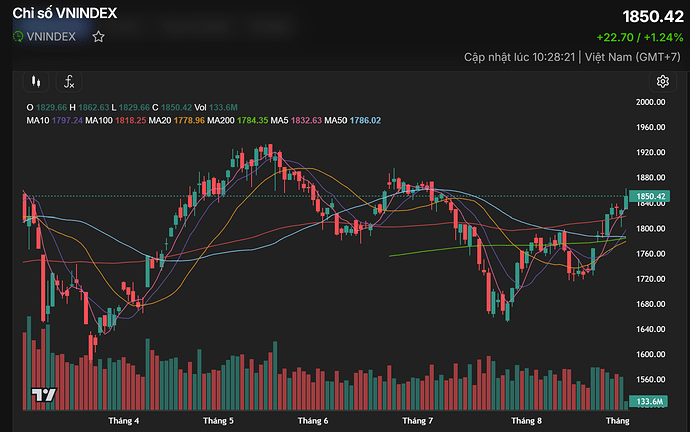Click the 1850.42 index value at top right
The image size is (690, 432).
click(653, 17)
